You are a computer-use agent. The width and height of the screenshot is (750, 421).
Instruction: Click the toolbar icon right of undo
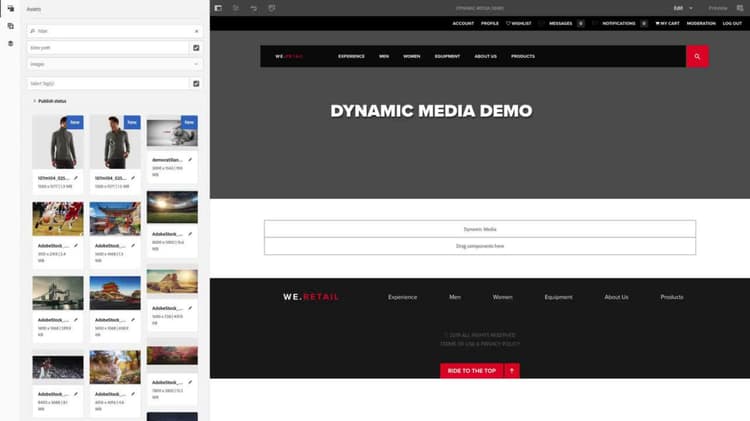(272, 8)
